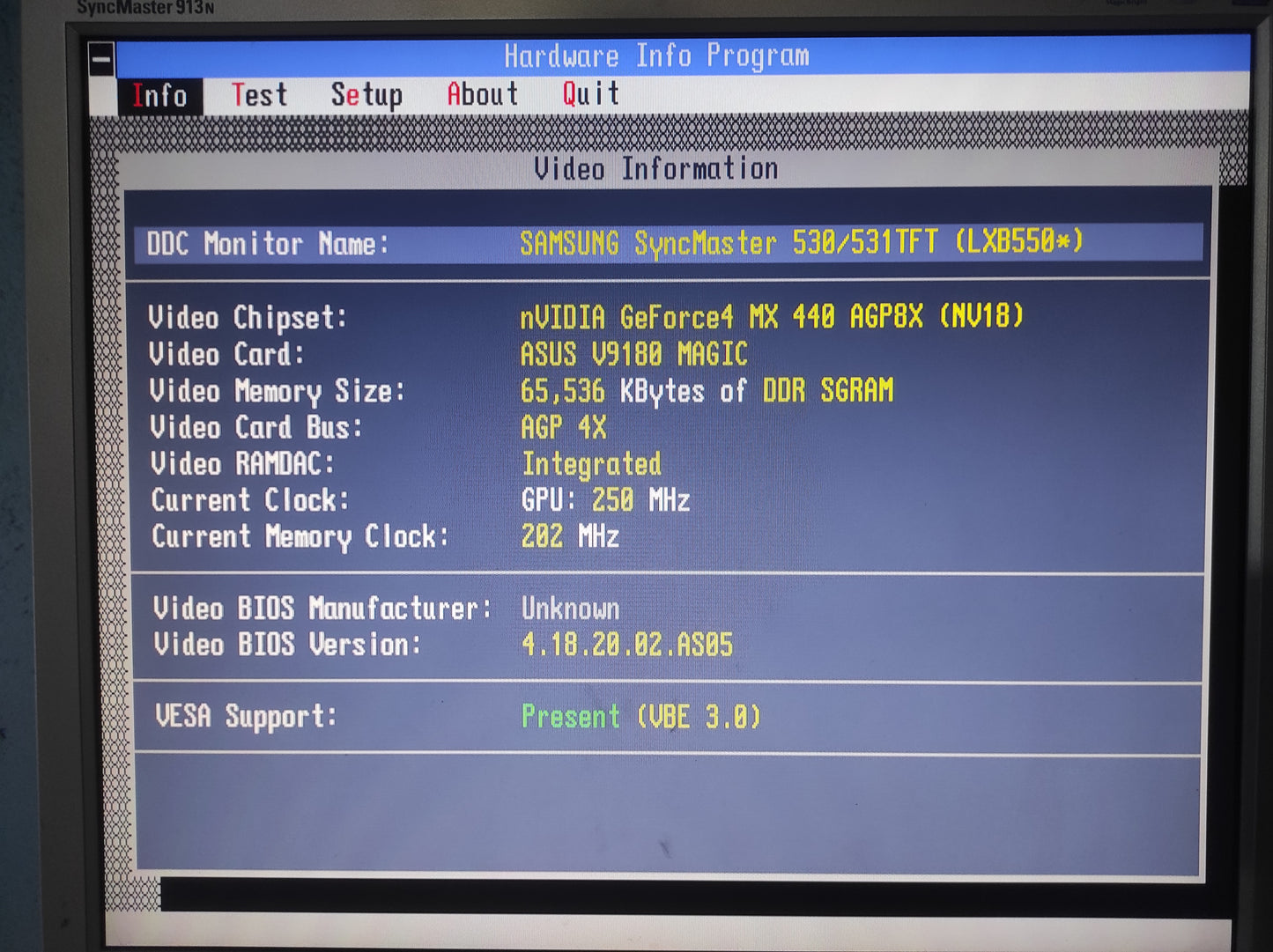
Task: Click the Video Information panel heading
Action: [x=656, y=168]
